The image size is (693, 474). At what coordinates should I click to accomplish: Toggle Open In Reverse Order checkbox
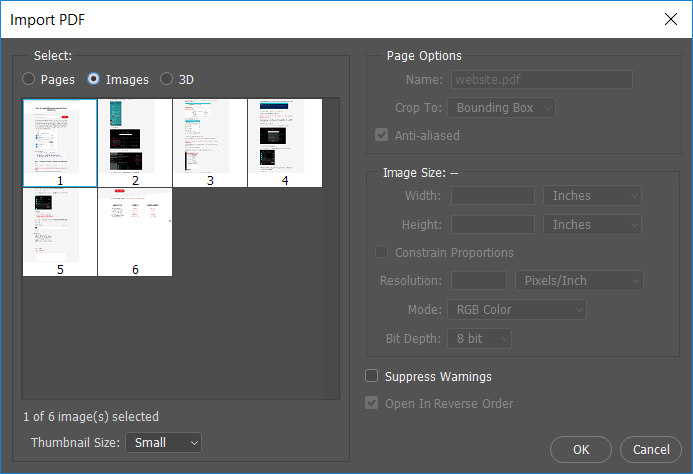coord(372,404)
